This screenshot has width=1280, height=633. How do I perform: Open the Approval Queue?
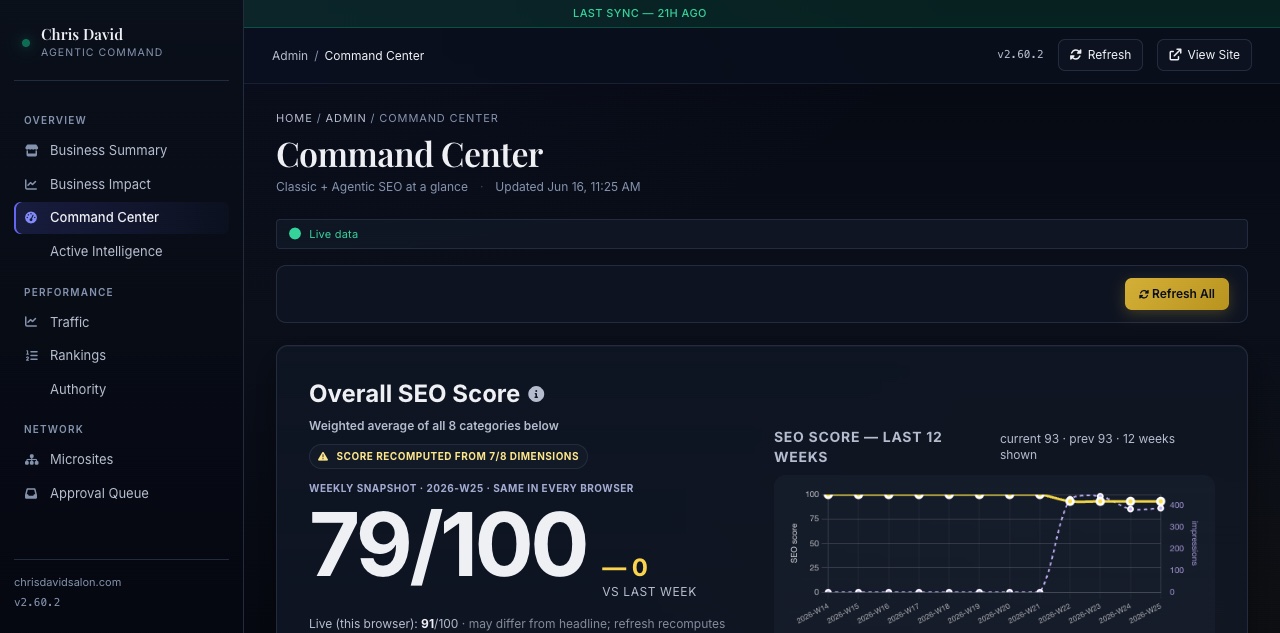121,493
